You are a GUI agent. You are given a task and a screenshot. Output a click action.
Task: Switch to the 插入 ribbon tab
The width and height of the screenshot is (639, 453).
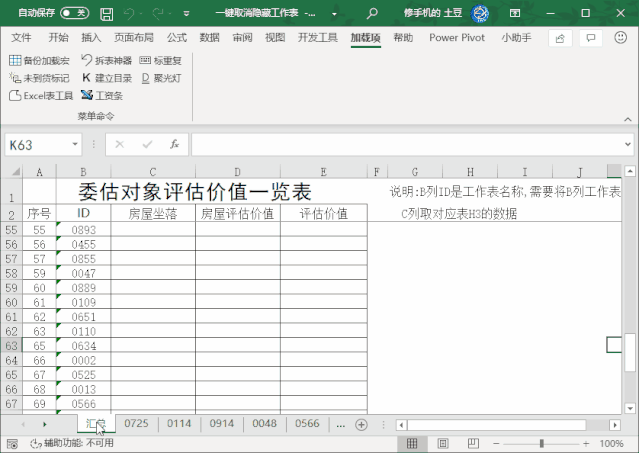pos(91,38)
